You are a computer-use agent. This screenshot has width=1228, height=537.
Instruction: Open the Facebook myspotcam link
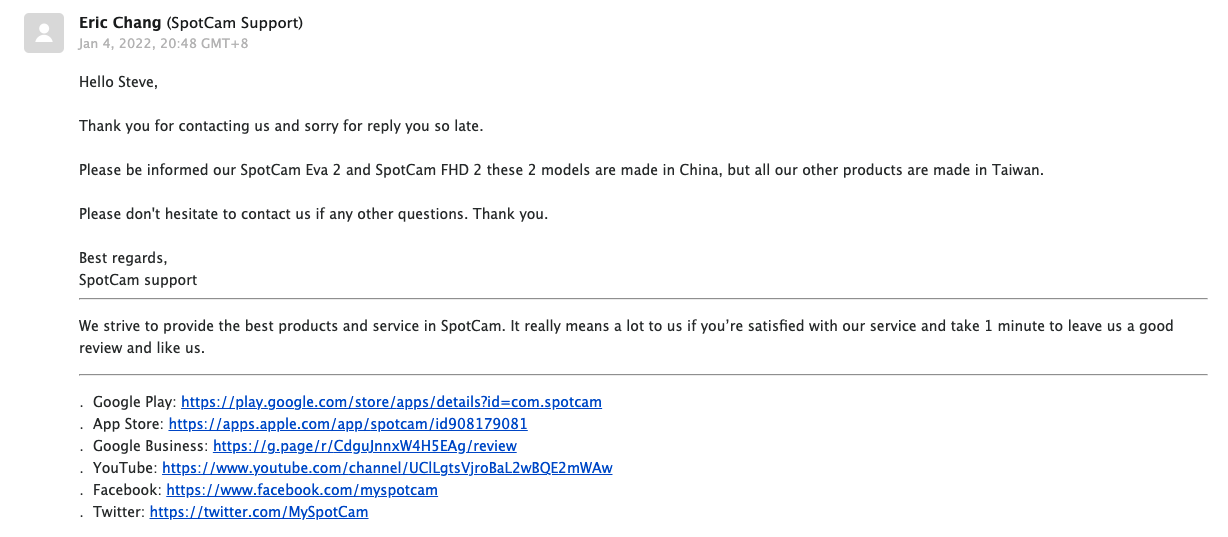[302, 490]
